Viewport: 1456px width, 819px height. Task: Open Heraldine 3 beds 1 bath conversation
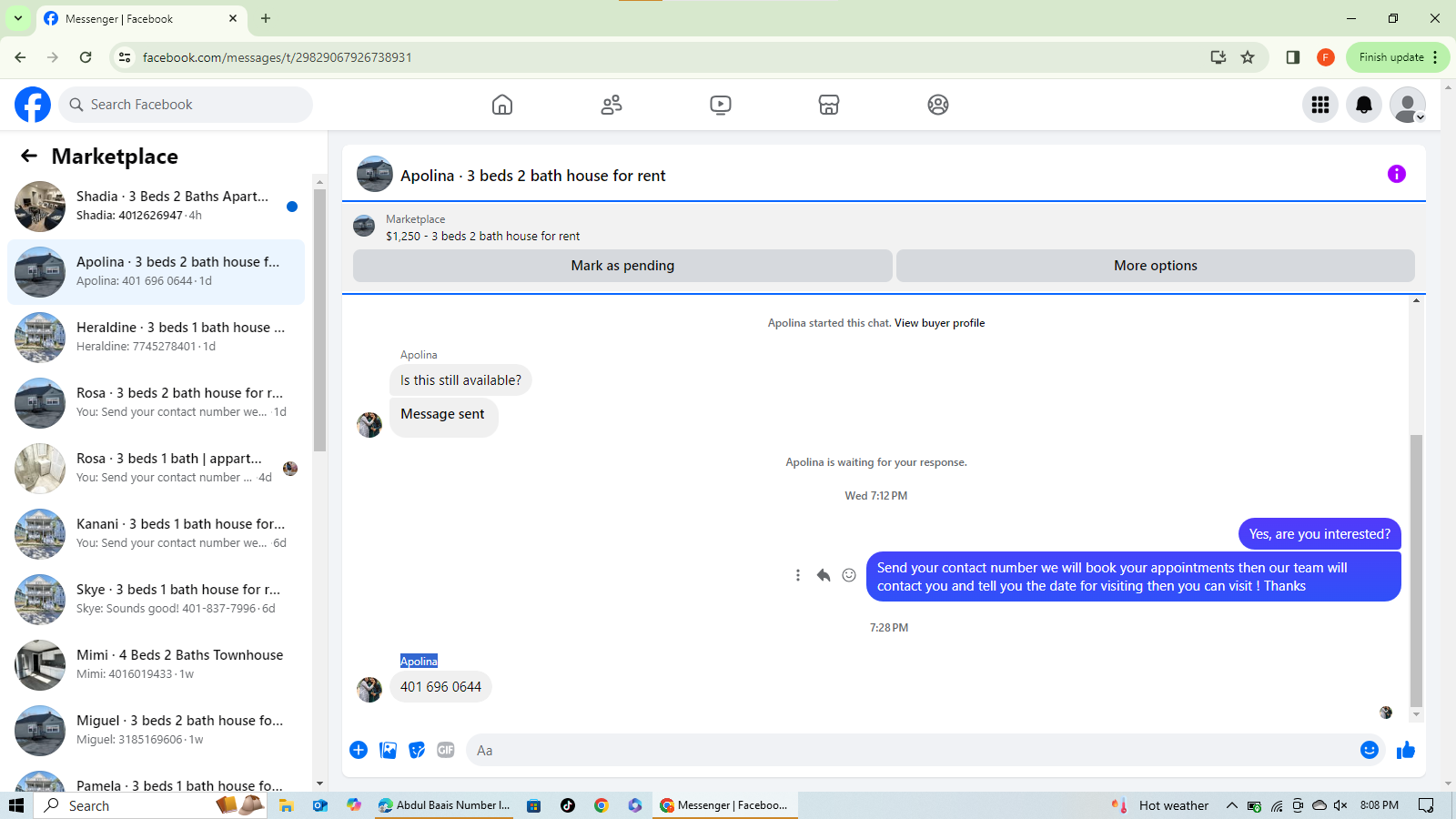pos(156,338)
